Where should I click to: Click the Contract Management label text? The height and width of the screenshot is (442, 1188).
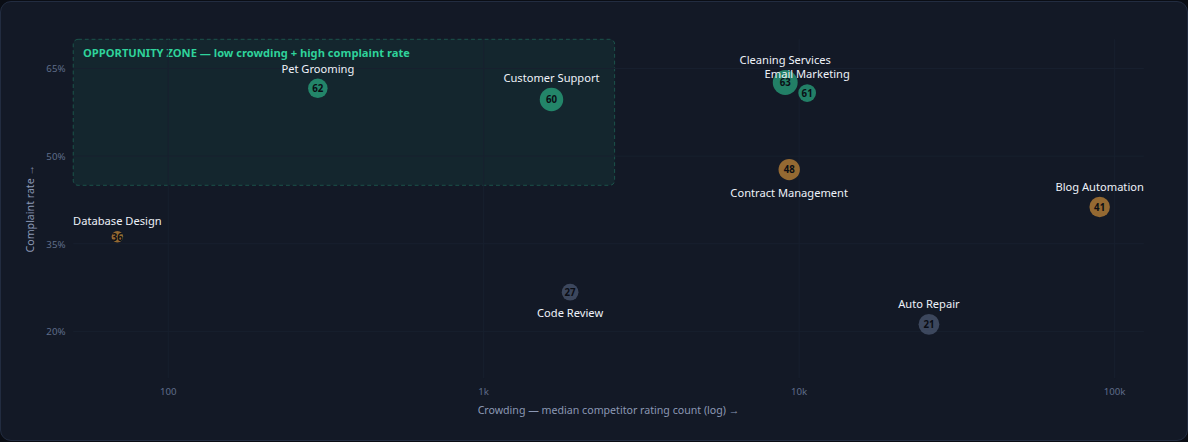[x=789, y=193]
